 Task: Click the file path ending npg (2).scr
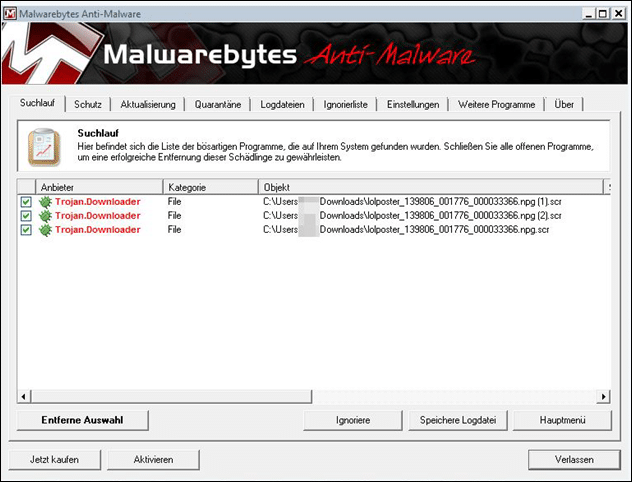(x=412, y=216)
